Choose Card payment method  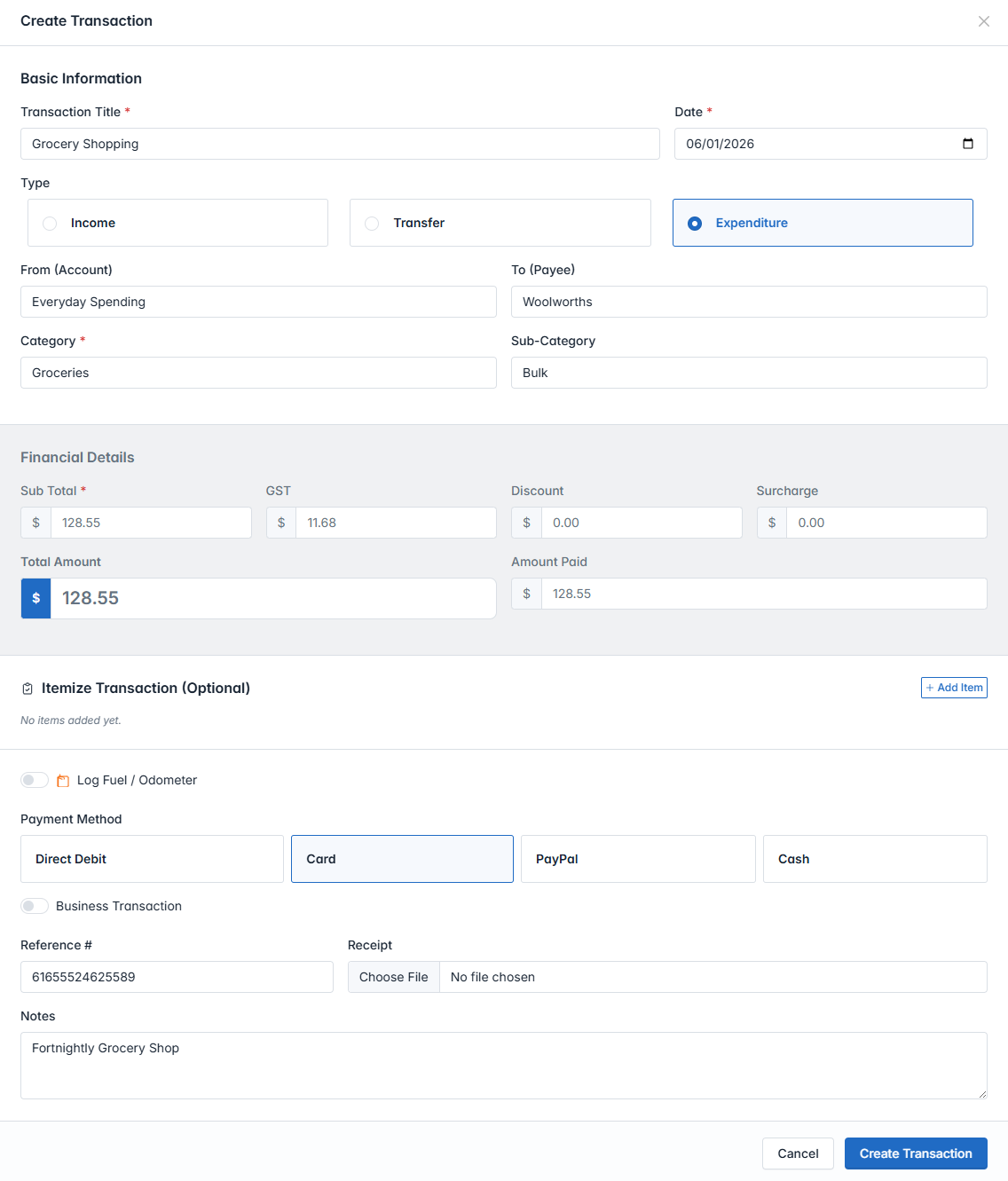pyautogui.click(x=402, y=859)
